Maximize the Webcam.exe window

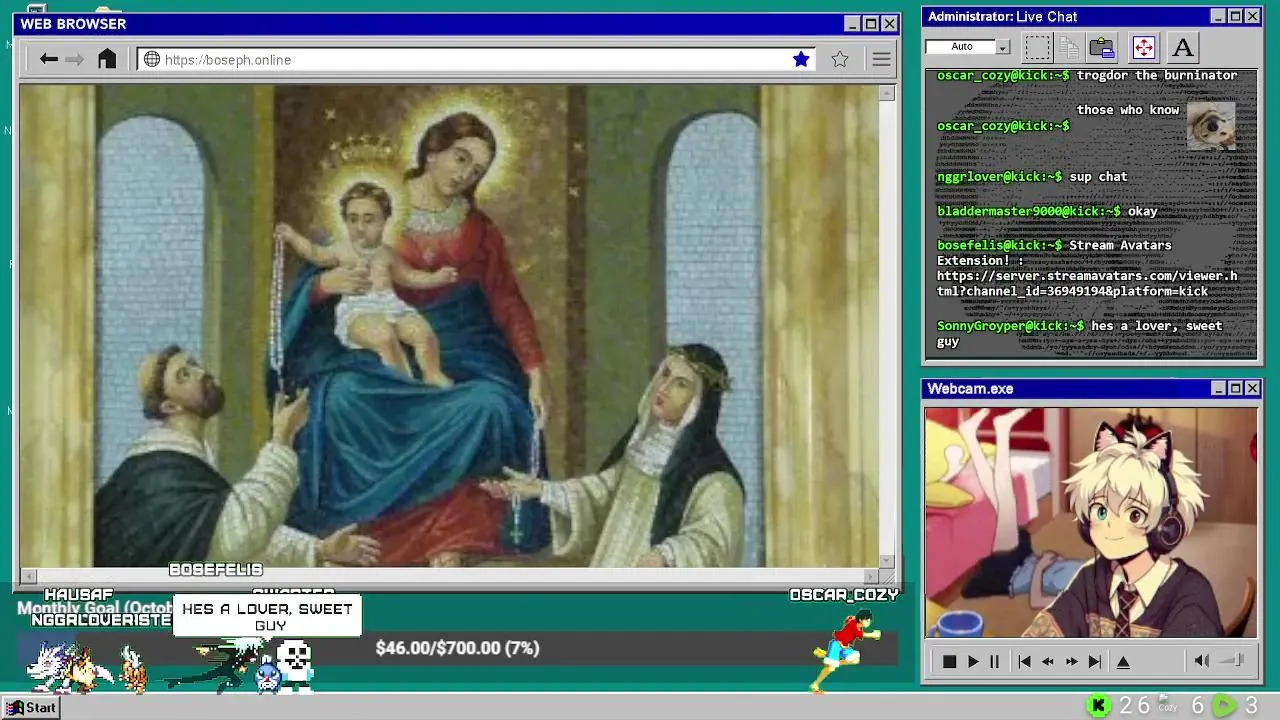[x=1235, y=388]
